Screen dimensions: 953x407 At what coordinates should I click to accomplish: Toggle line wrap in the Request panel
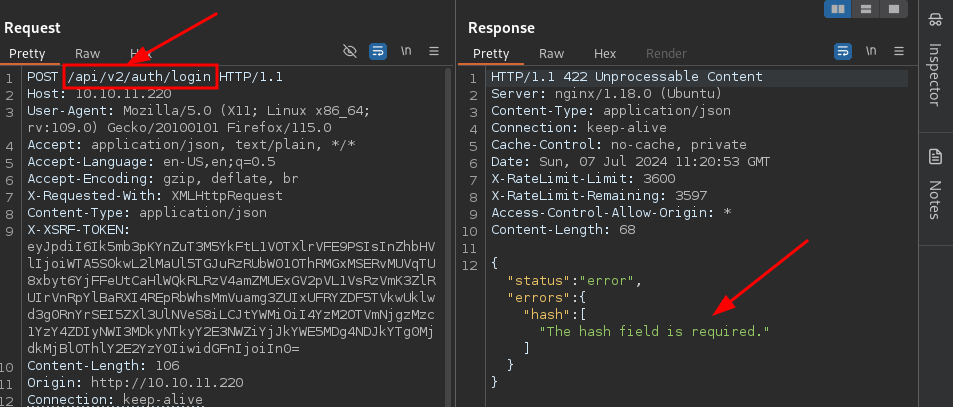pyautogui.click(x=378, y=51)
